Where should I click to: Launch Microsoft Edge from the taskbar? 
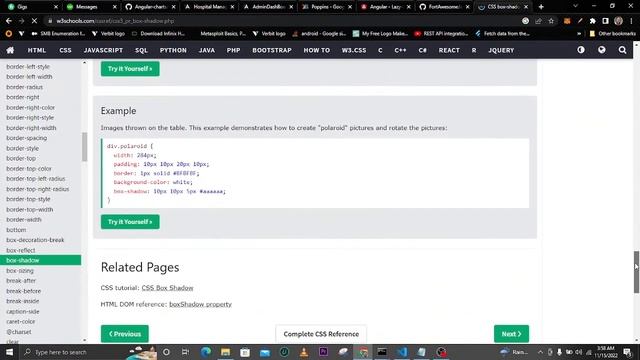206,352
